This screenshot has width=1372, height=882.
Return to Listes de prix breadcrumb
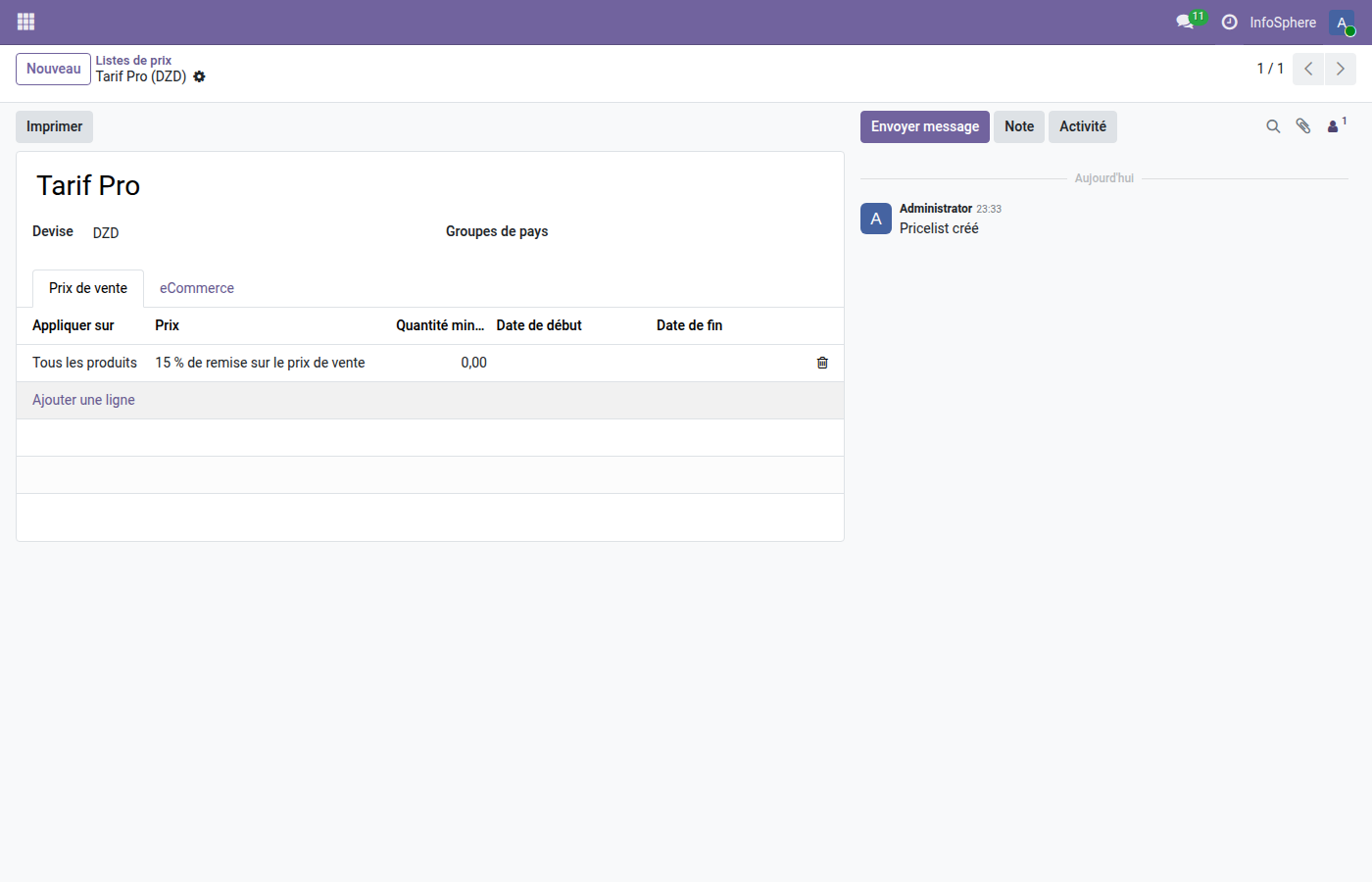133,60
